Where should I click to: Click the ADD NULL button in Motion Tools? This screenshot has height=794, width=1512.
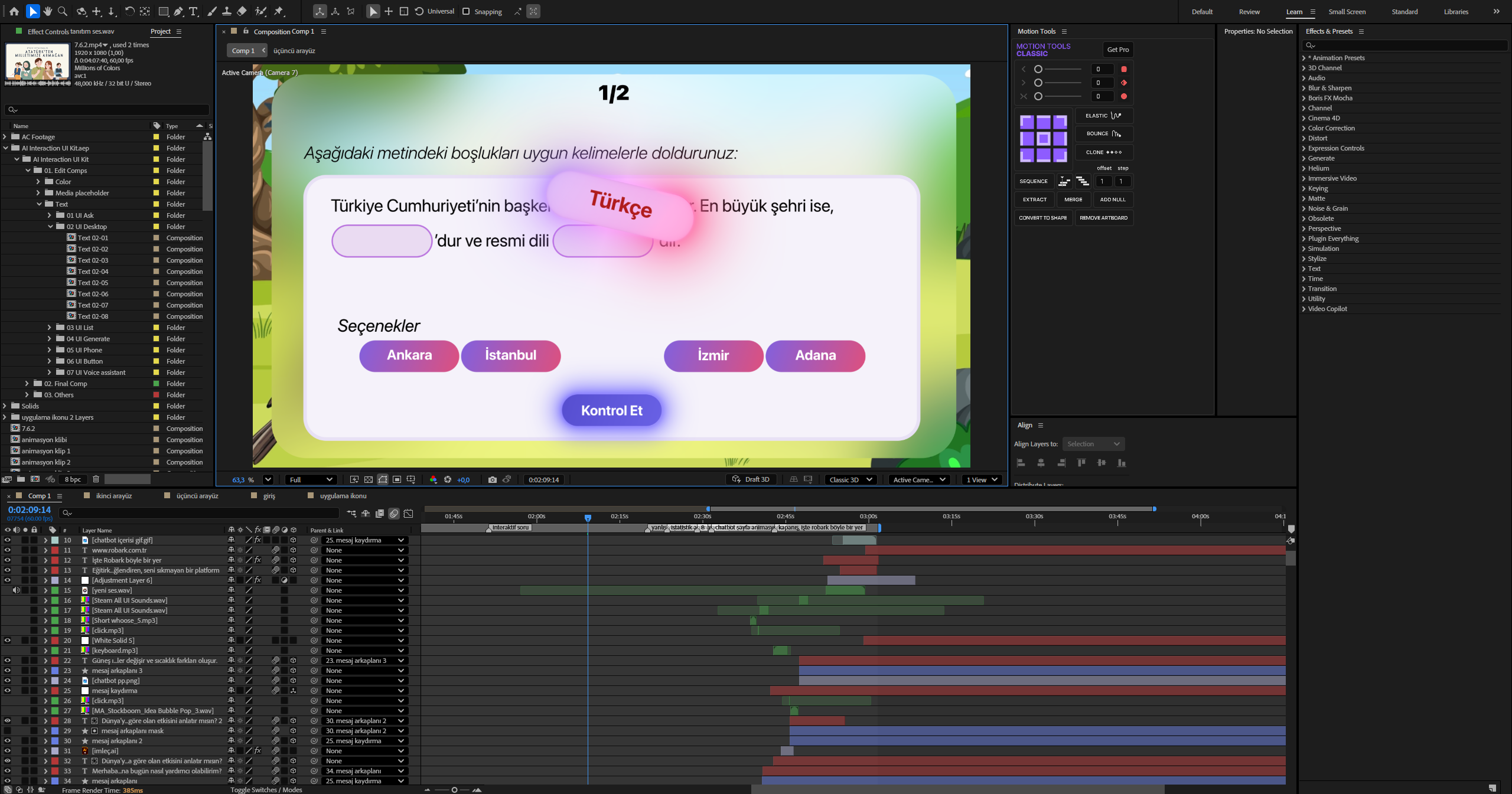pyautogui.click(x=1113, y=200)
